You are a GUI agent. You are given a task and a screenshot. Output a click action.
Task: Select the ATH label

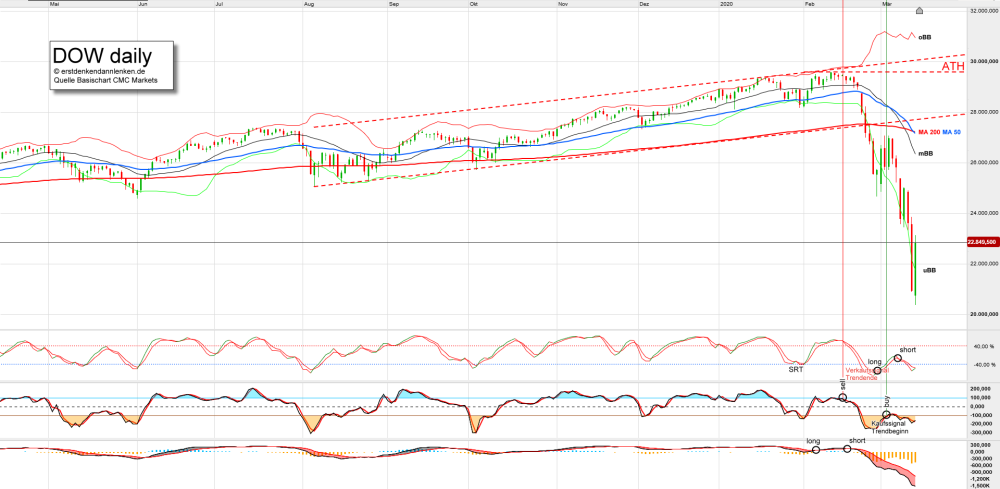(953, 67)
